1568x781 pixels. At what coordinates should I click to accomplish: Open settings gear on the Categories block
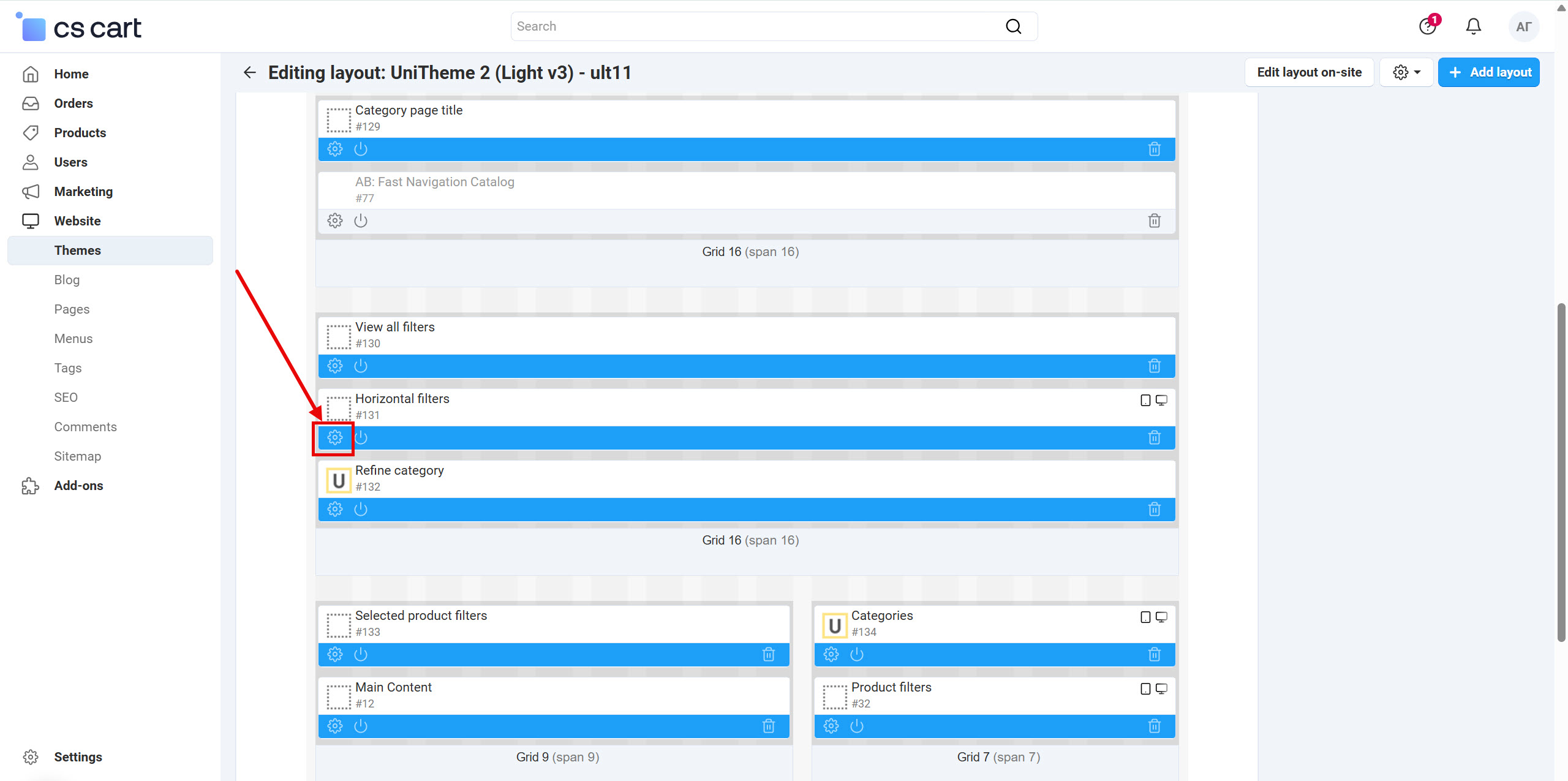click(x=831, y=654)
